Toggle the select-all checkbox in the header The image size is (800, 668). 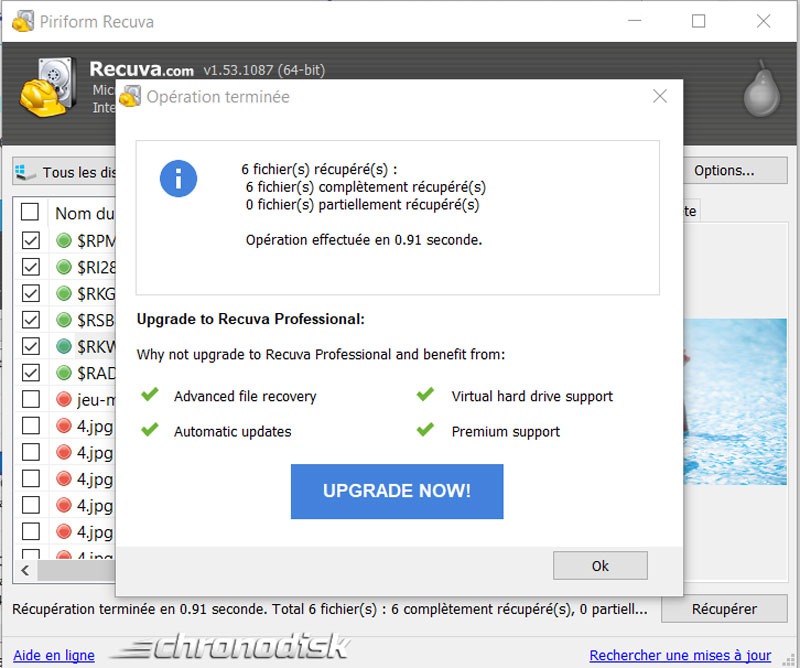[30, 212]
